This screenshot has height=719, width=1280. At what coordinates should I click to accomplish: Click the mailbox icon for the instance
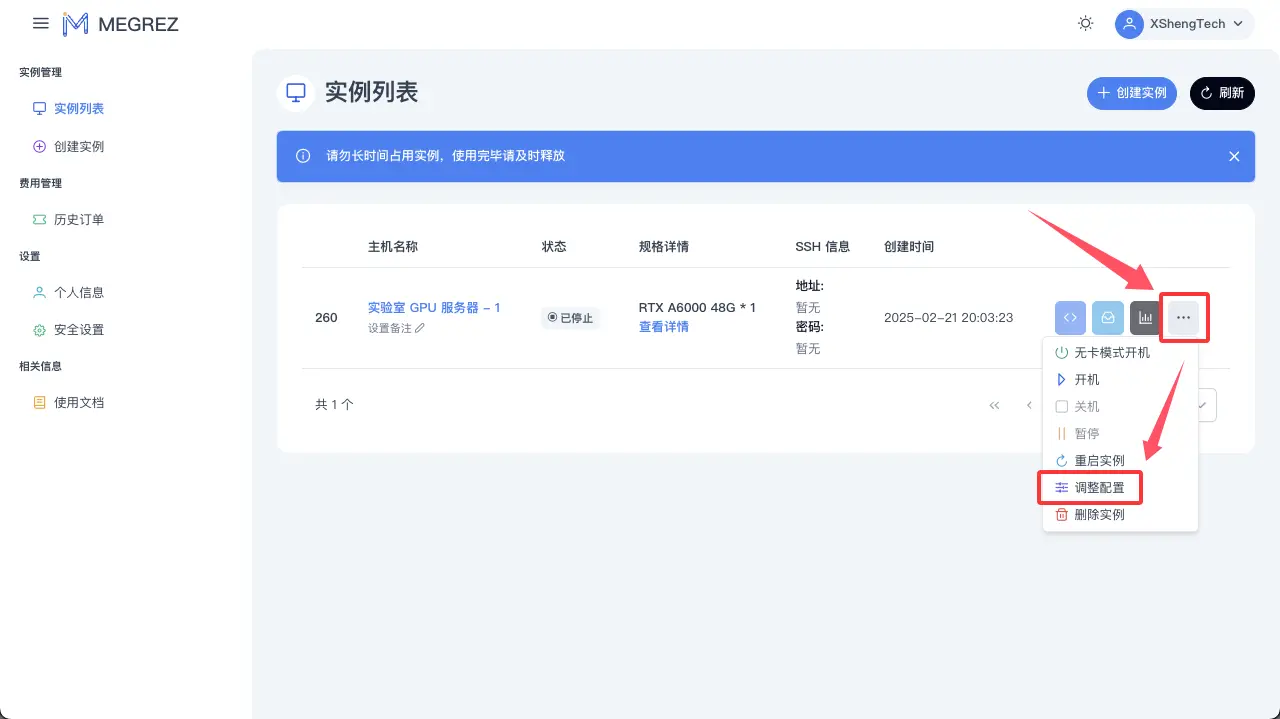1107,317
